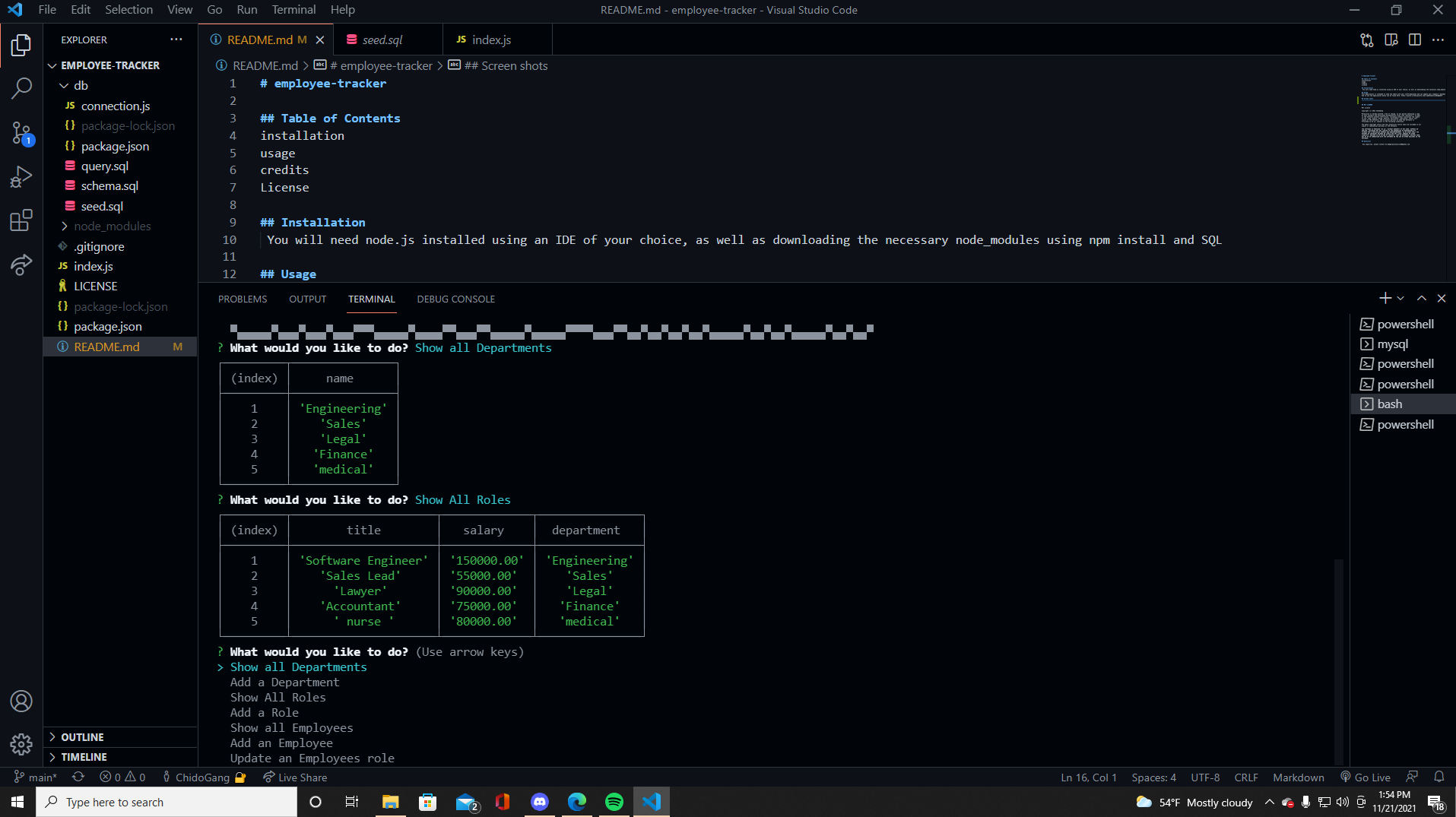Open the Selection menu

pos(128,9)
